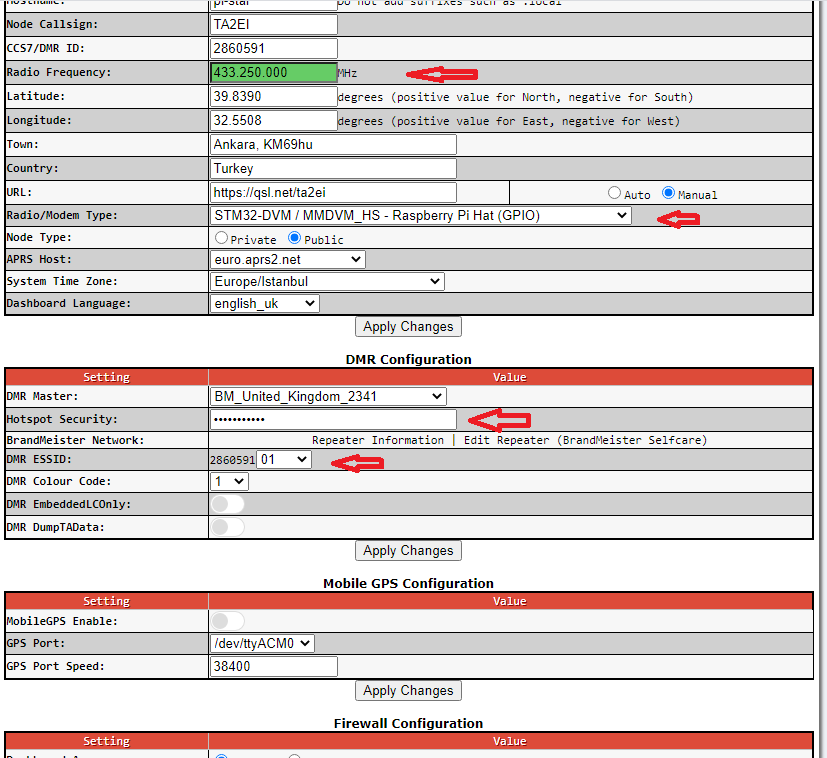827x758 pixels.
Task: Click the System Time Zone label
Action: (x=62, y=281)
